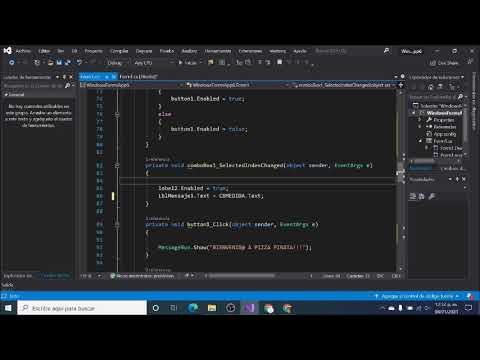Open File Explorer from the taskbar
The width and height of the screenshot is (480, 360).
coord(212,308)
